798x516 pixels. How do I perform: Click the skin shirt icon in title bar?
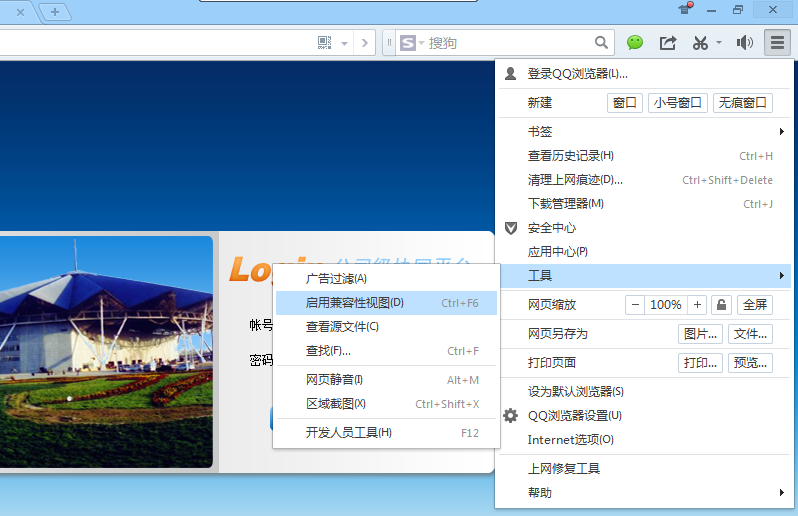pos(685,10)
